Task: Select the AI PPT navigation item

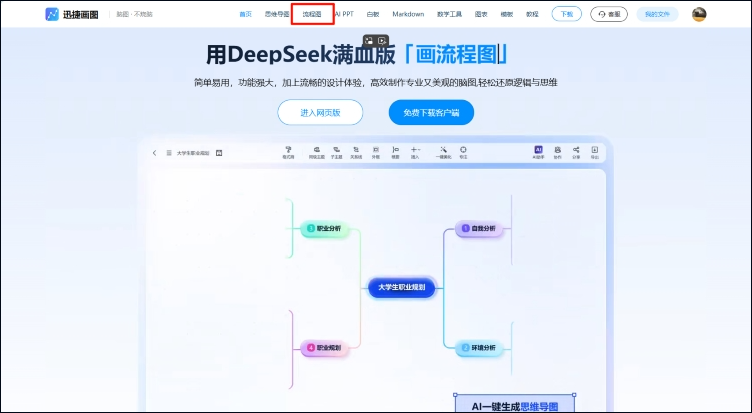Action: 344,14
